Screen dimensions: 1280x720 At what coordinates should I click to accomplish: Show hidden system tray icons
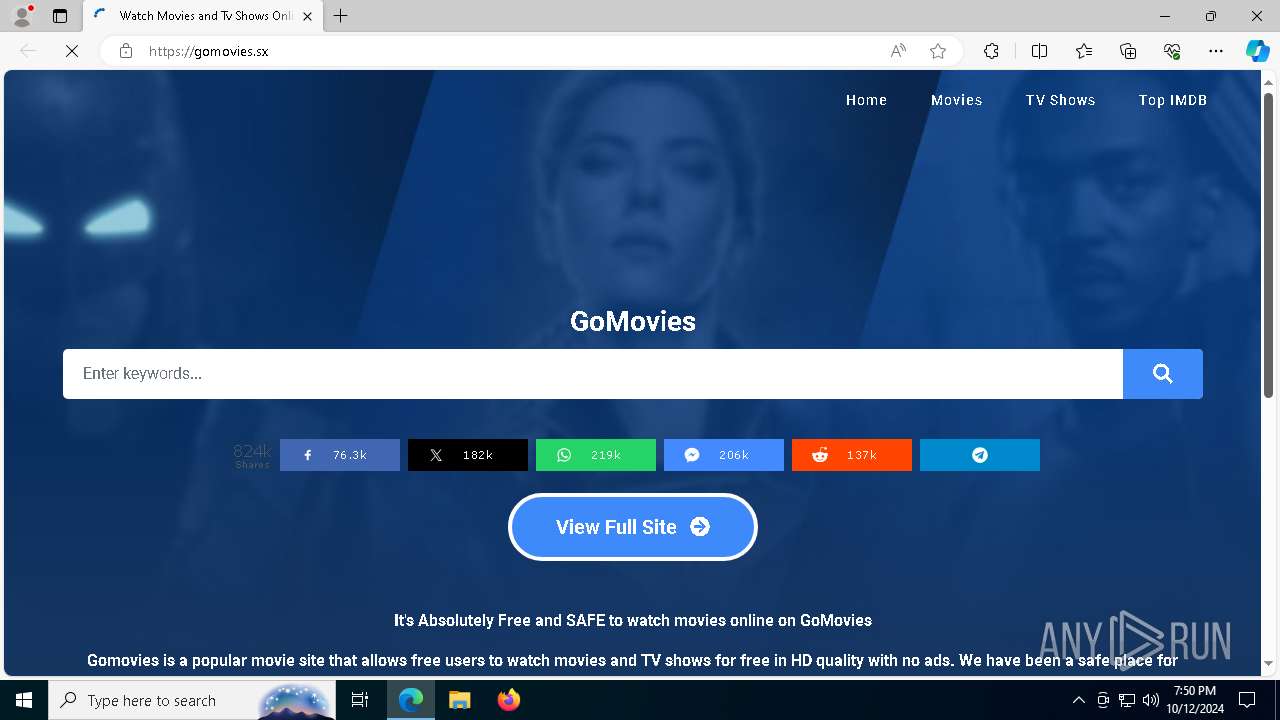[x=1078, y=700]
